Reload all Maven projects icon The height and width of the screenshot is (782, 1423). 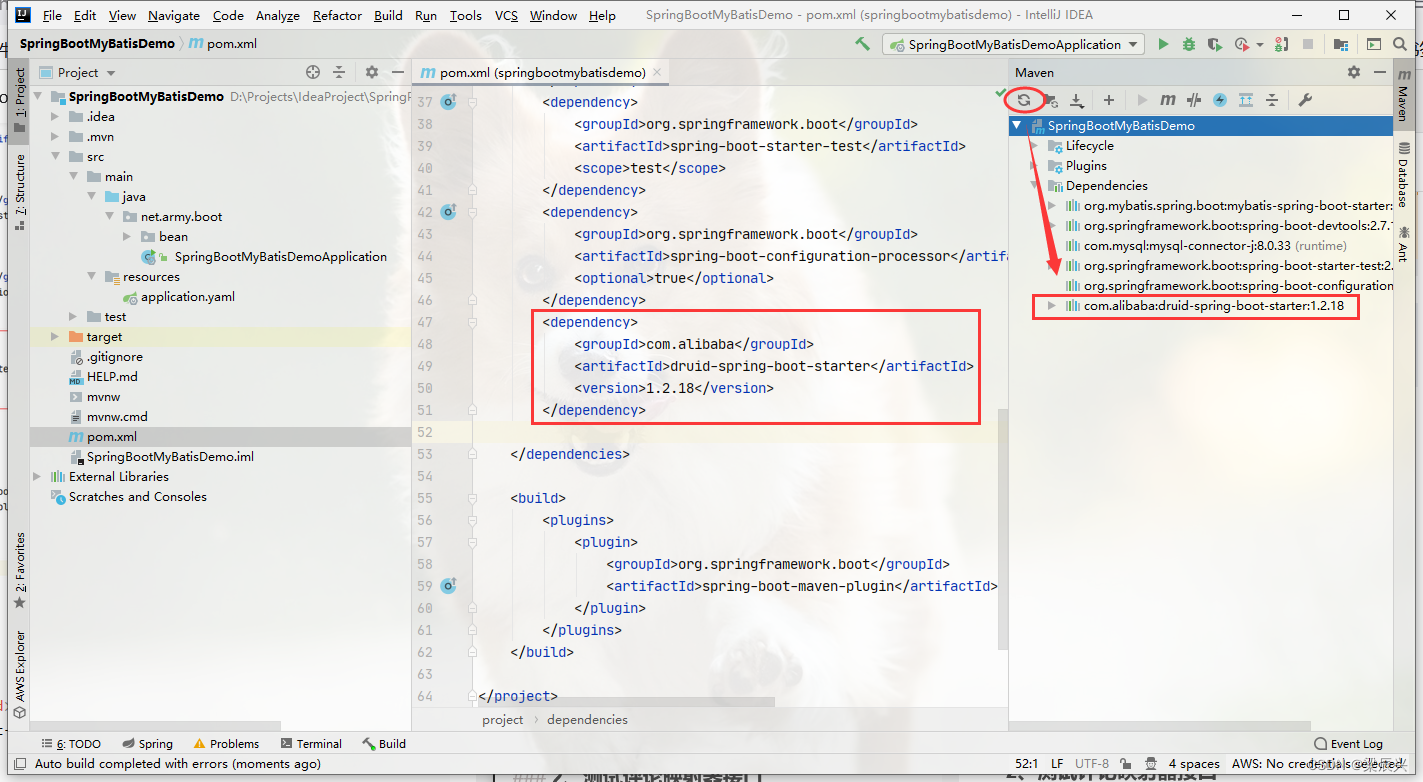click(x=1024, y=100)
